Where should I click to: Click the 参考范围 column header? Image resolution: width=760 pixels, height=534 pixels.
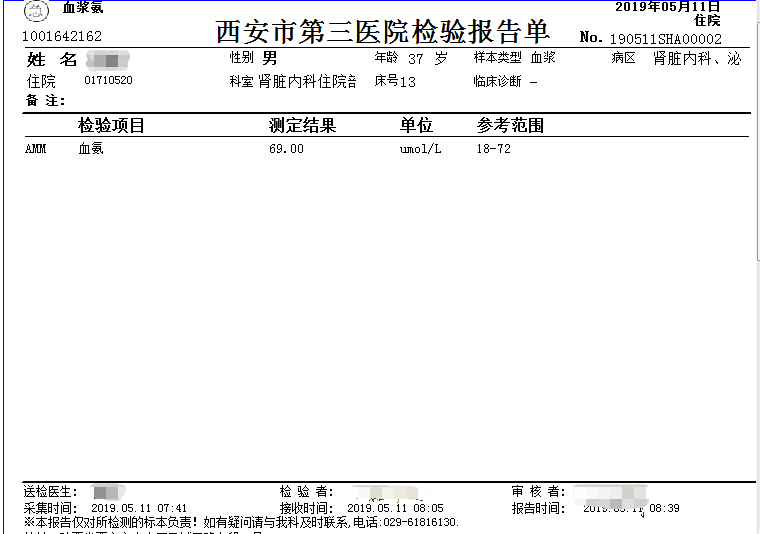510,126
